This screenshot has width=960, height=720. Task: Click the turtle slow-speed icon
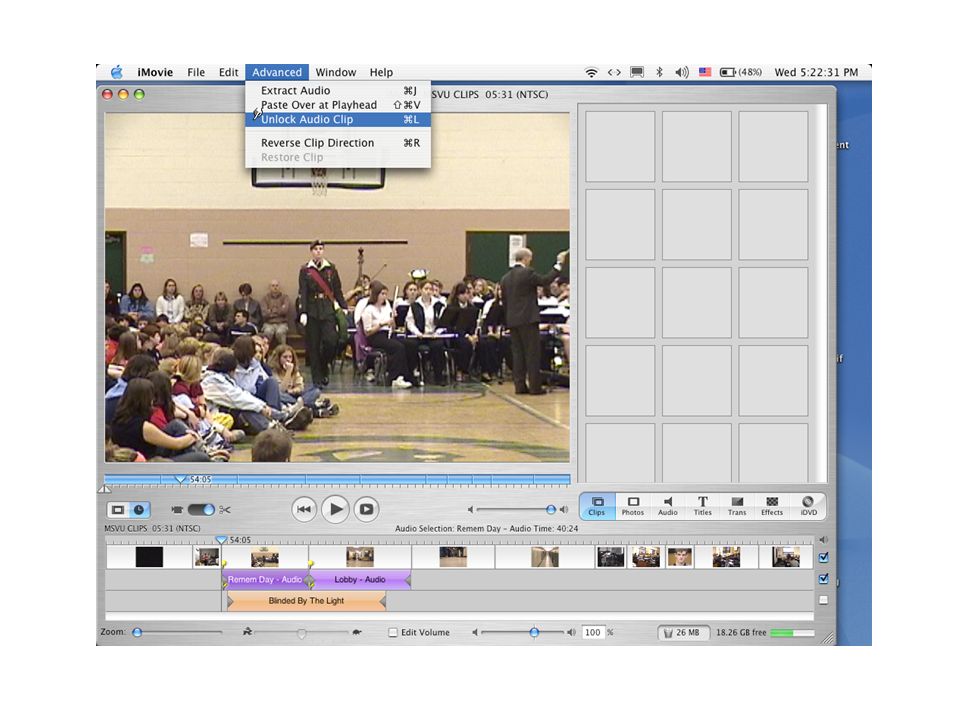[x=356, y=632]
